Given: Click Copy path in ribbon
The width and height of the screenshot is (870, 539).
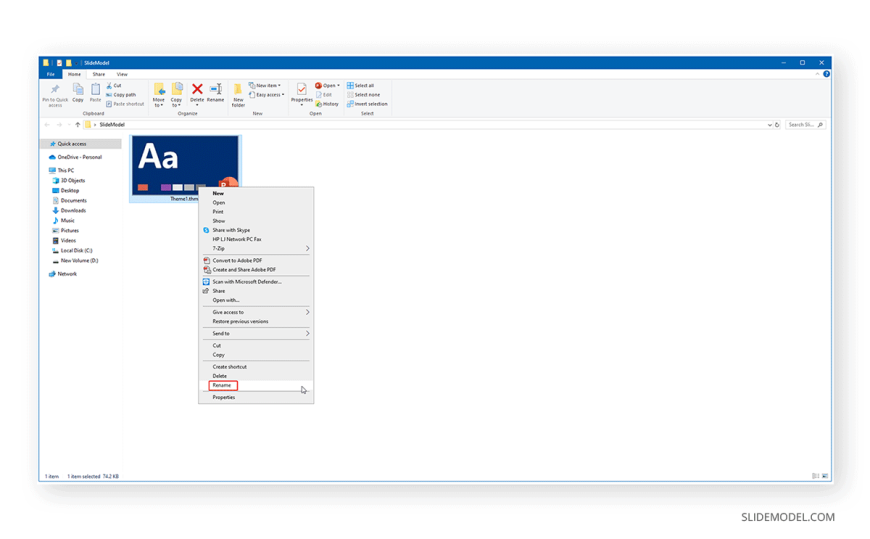Looking at the screenshot, I should click(x=121, y=95).
